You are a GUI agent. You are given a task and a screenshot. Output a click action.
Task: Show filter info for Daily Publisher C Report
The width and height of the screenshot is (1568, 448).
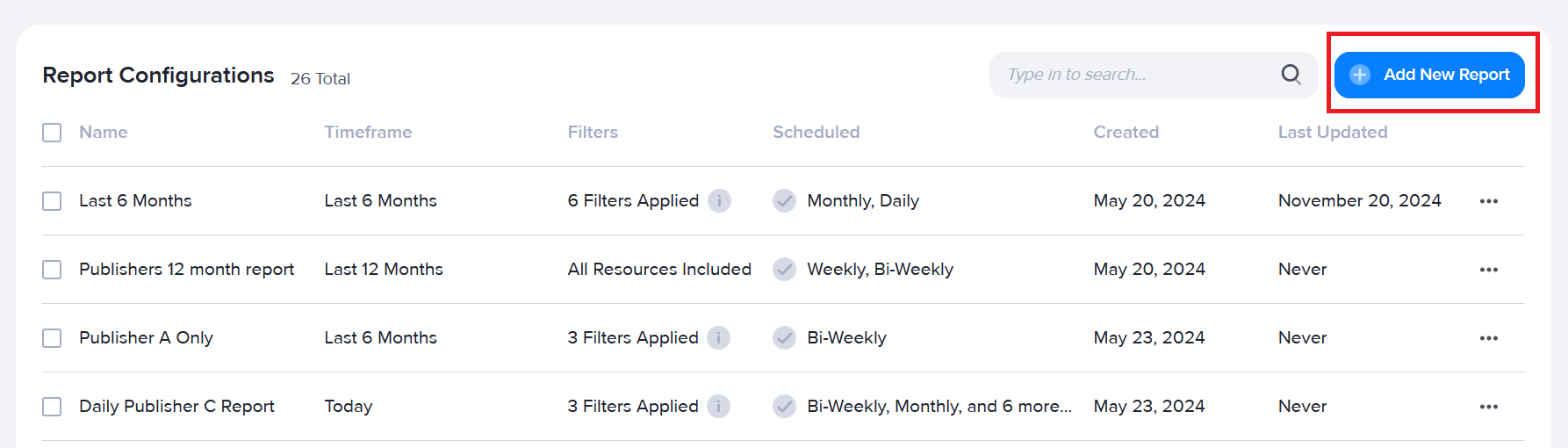pyautogui.click(x=719, y=407)
